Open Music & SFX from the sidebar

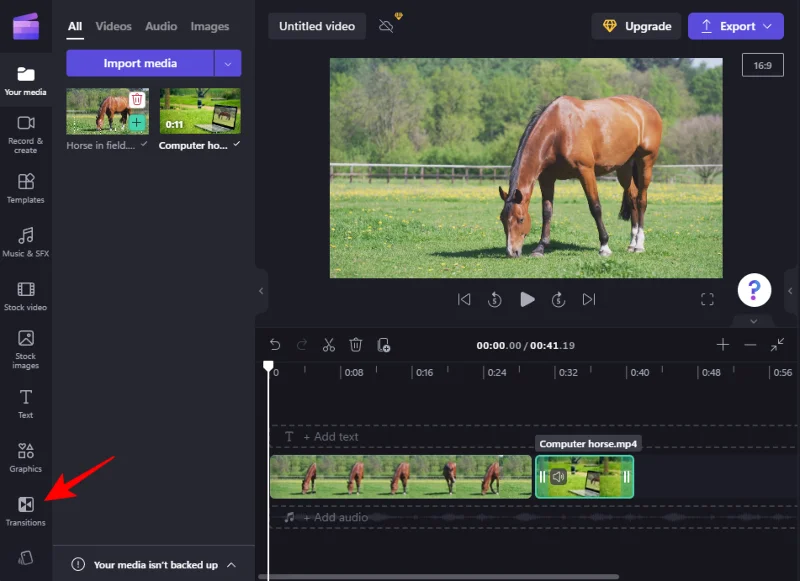(x=26, y=239)
